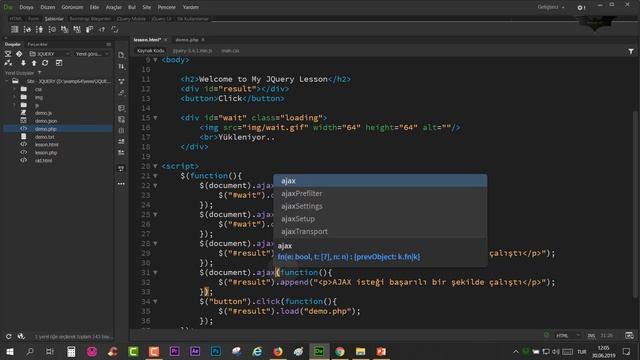Switch to the demo.php document tab

187,40
